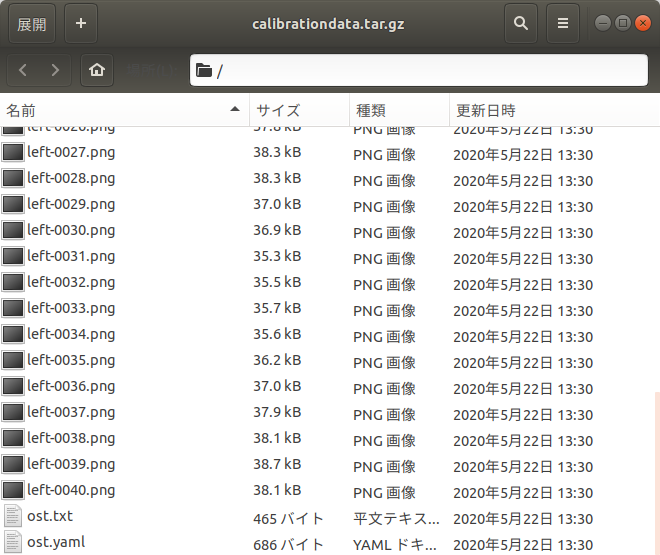Click file name left-0036.png

[x=71, y=386]
